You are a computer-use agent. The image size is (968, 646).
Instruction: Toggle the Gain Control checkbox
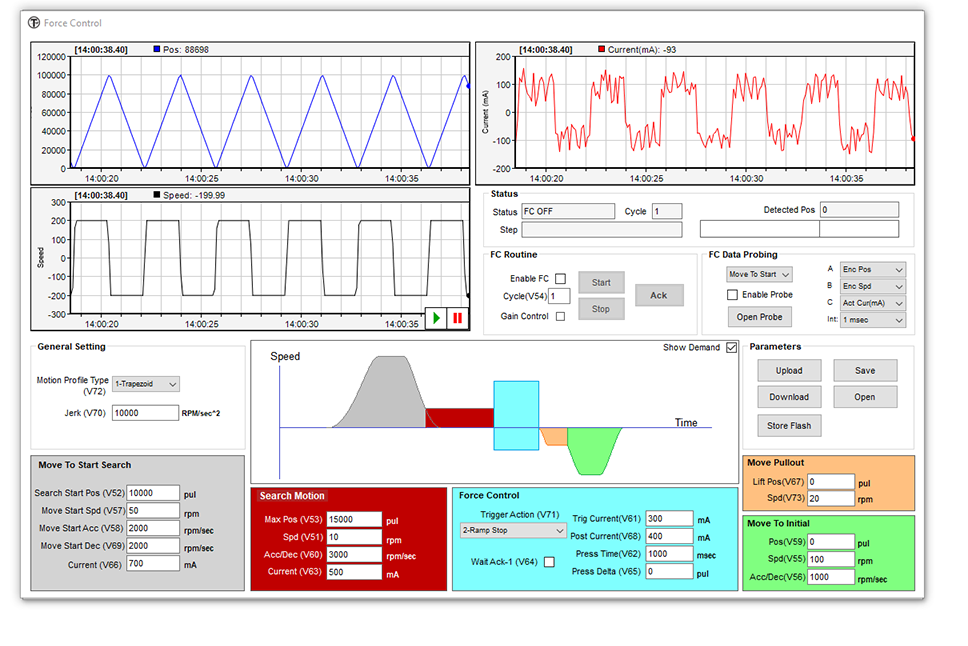(560, 317)
